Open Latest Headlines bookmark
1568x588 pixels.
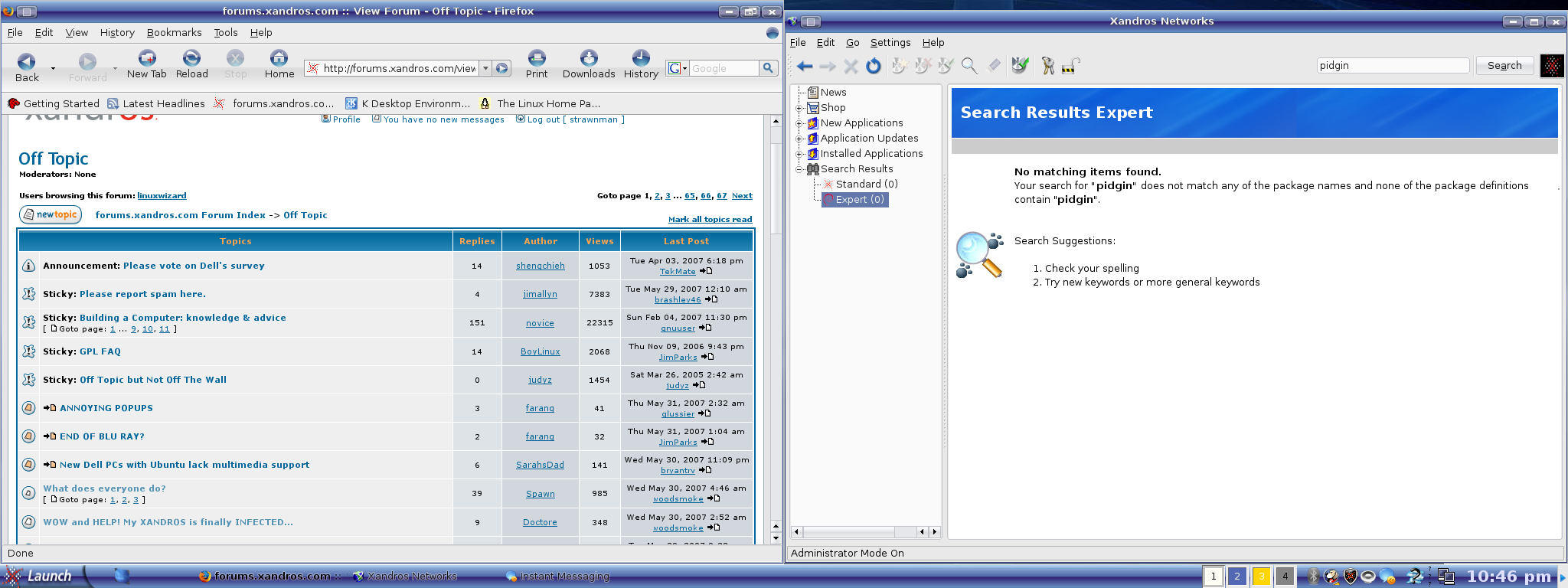click(156, 103)
